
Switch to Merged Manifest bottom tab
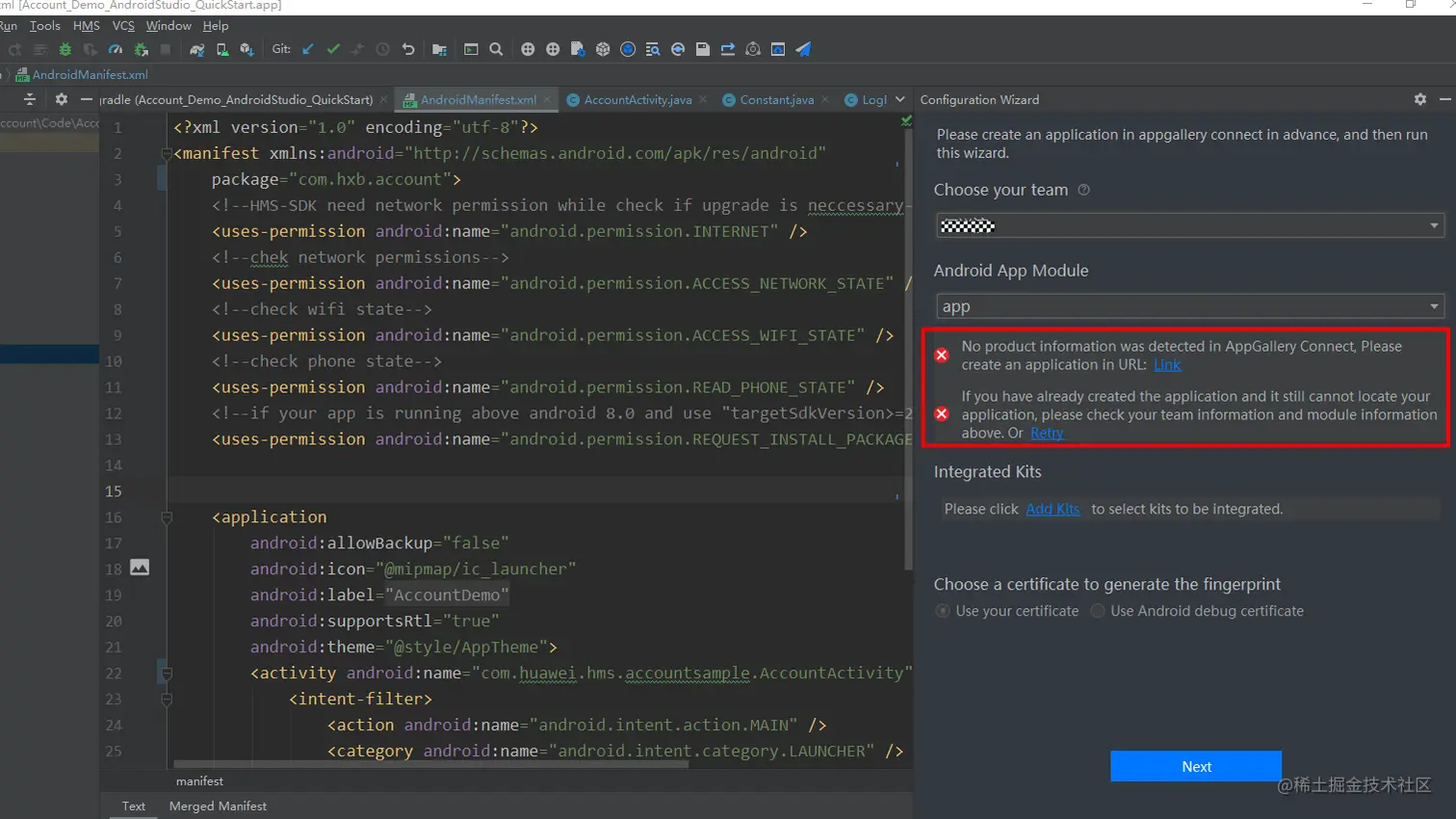218,806
